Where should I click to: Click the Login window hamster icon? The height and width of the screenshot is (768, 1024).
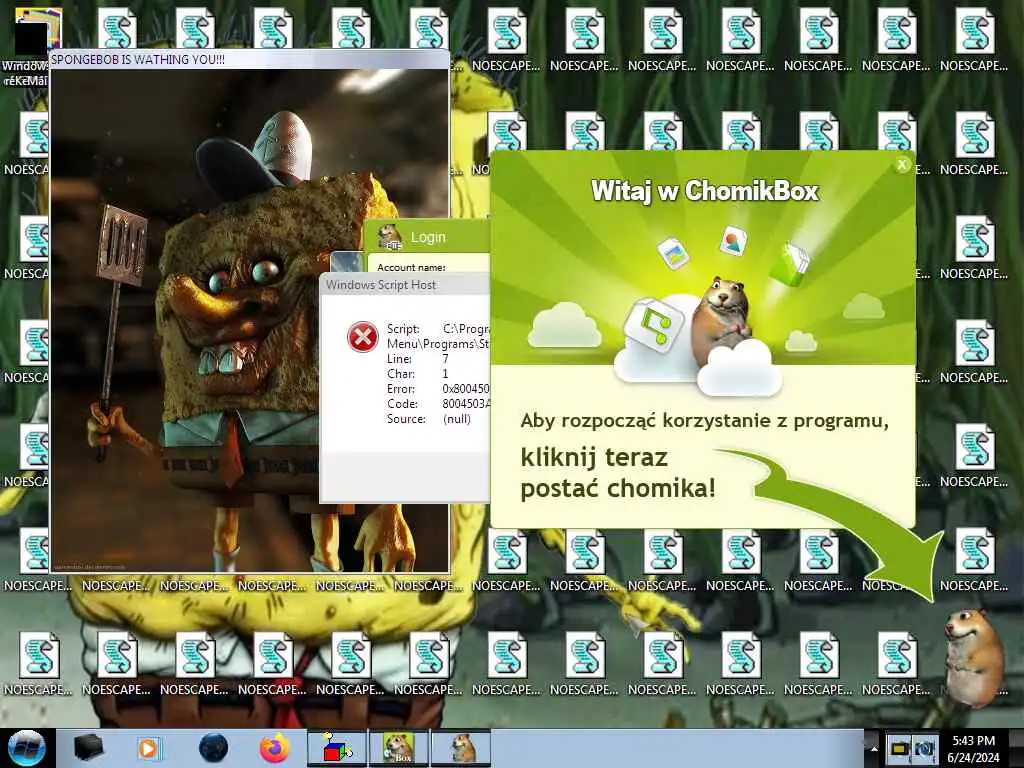pyautogui.click(x=390, y=237)
